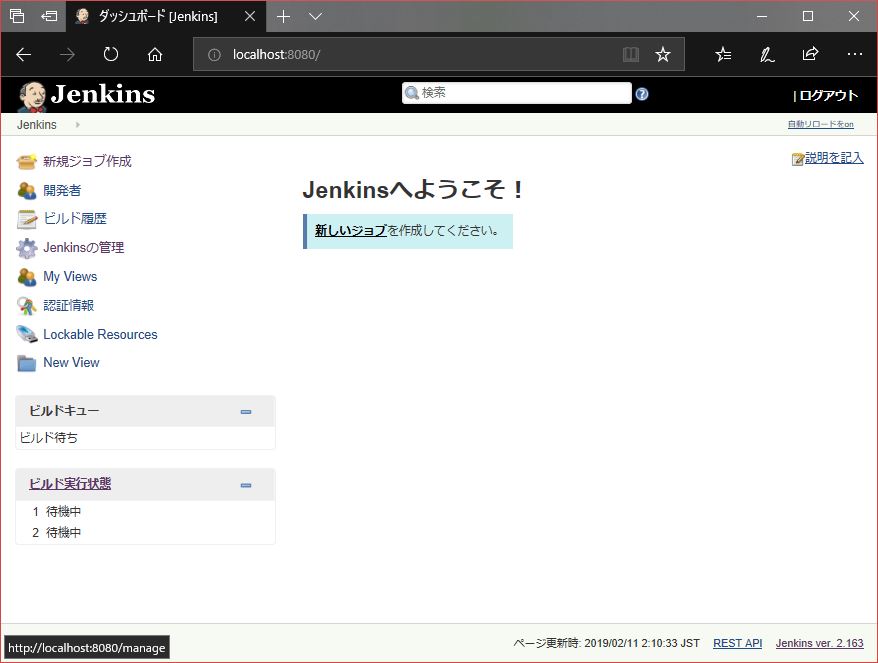Click the search help question mark icon

[x=642, y=94]
